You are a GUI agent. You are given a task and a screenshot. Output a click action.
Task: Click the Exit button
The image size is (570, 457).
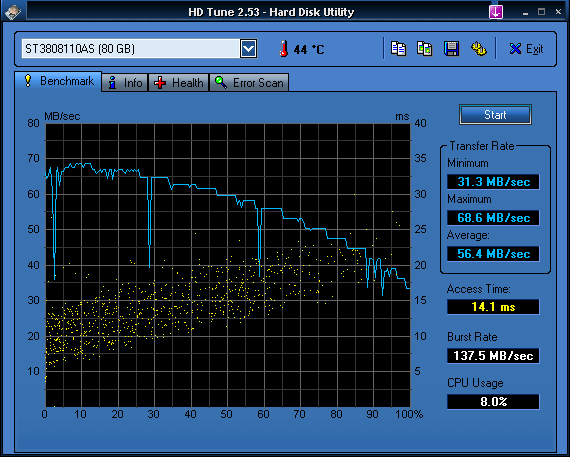526,49
